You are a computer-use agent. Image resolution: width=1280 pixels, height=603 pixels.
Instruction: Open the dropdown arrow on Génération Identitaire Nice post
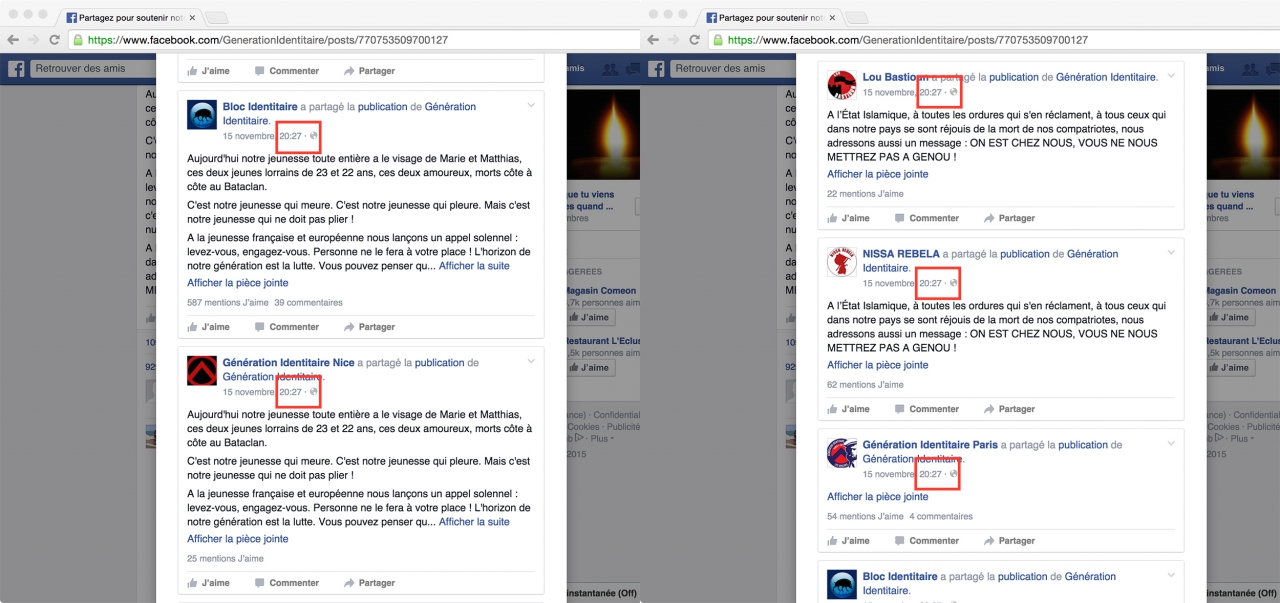(531, 363)
